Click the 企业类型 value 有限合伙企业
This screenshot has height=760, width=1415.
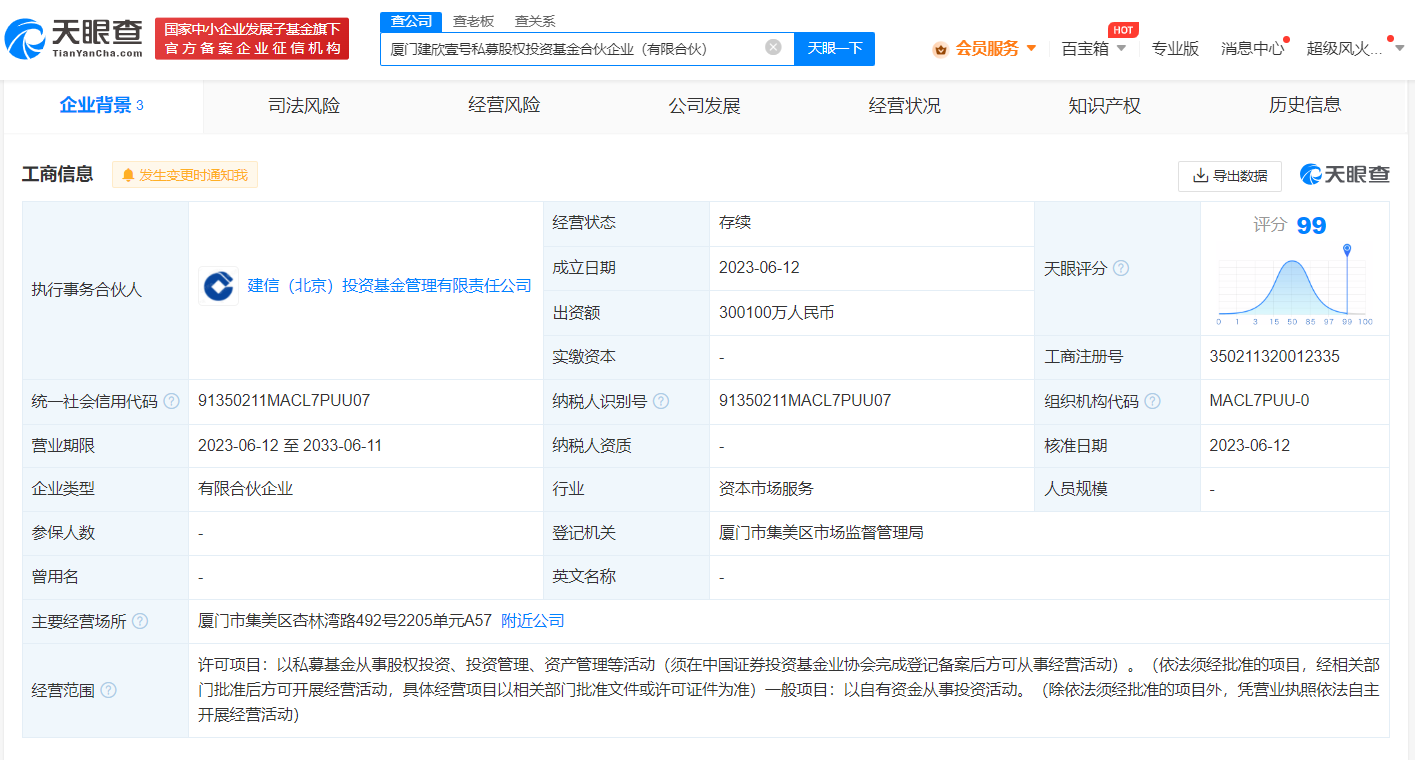click(246, 489)
